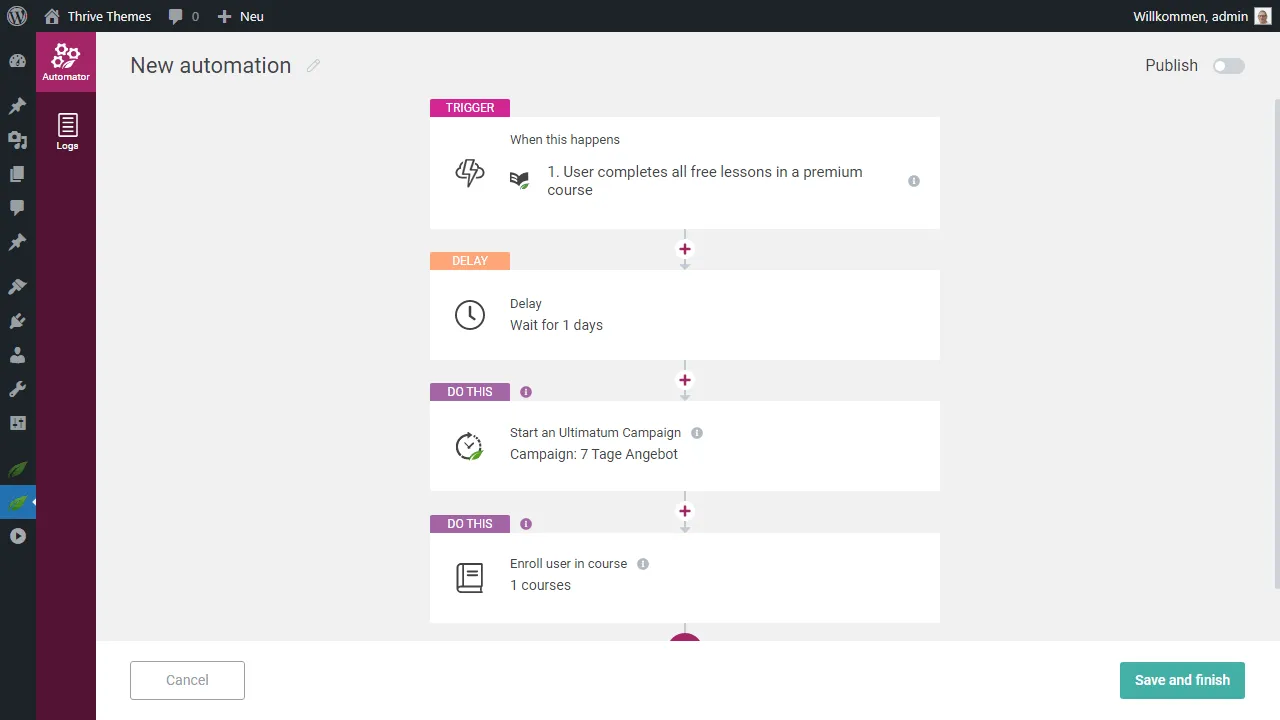Open the WordPress logo menu
This screenshot has height=720, width=1280.
[x=17, y=16]
